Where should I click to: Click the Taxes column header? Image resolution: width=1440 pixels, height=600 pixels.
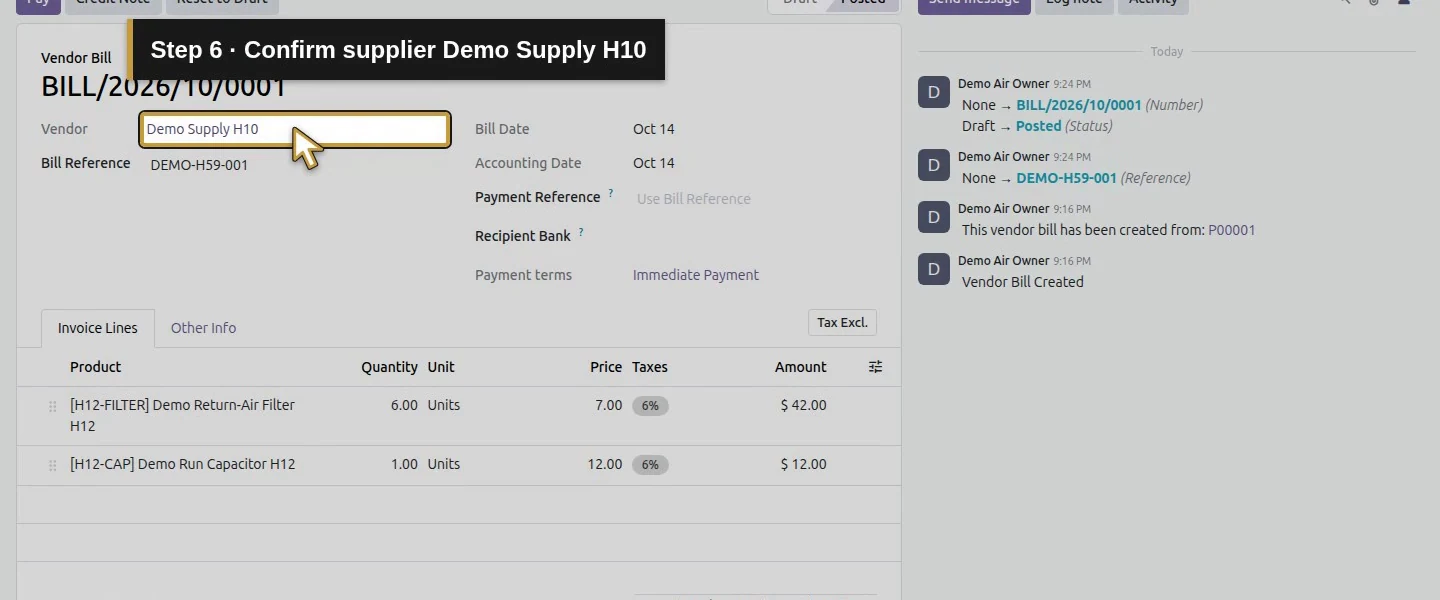pyautogui.click(x=650, y=367)
